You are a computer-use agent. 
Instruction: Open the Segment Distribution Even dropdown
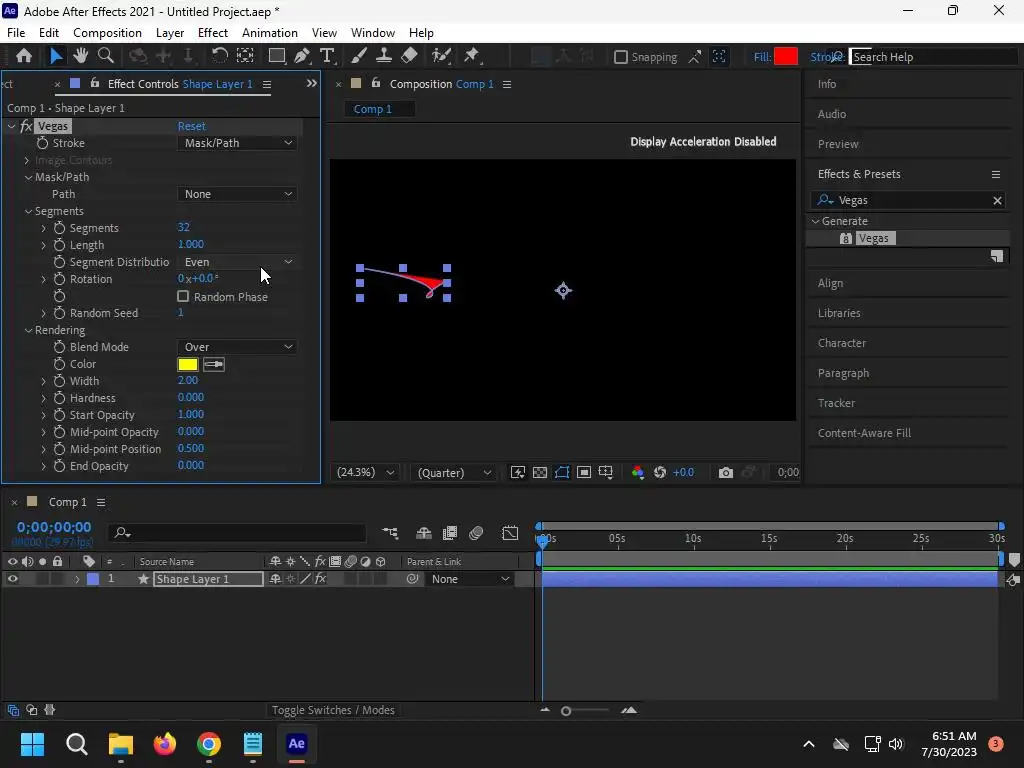(238, 262)
